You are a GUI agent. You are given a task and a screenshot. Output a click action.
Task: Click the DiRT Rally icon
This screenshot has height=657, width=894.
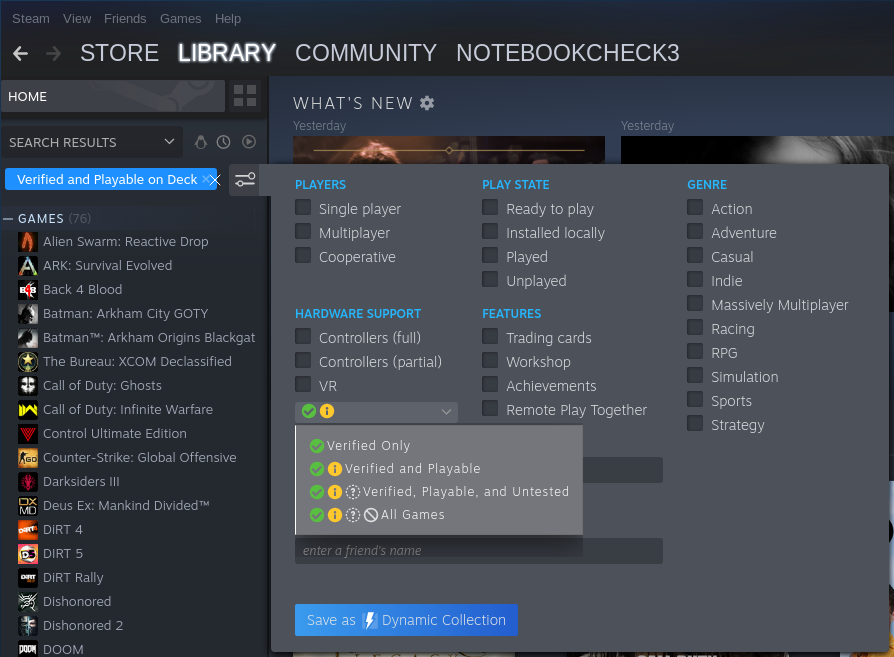[x=28, y=578]
